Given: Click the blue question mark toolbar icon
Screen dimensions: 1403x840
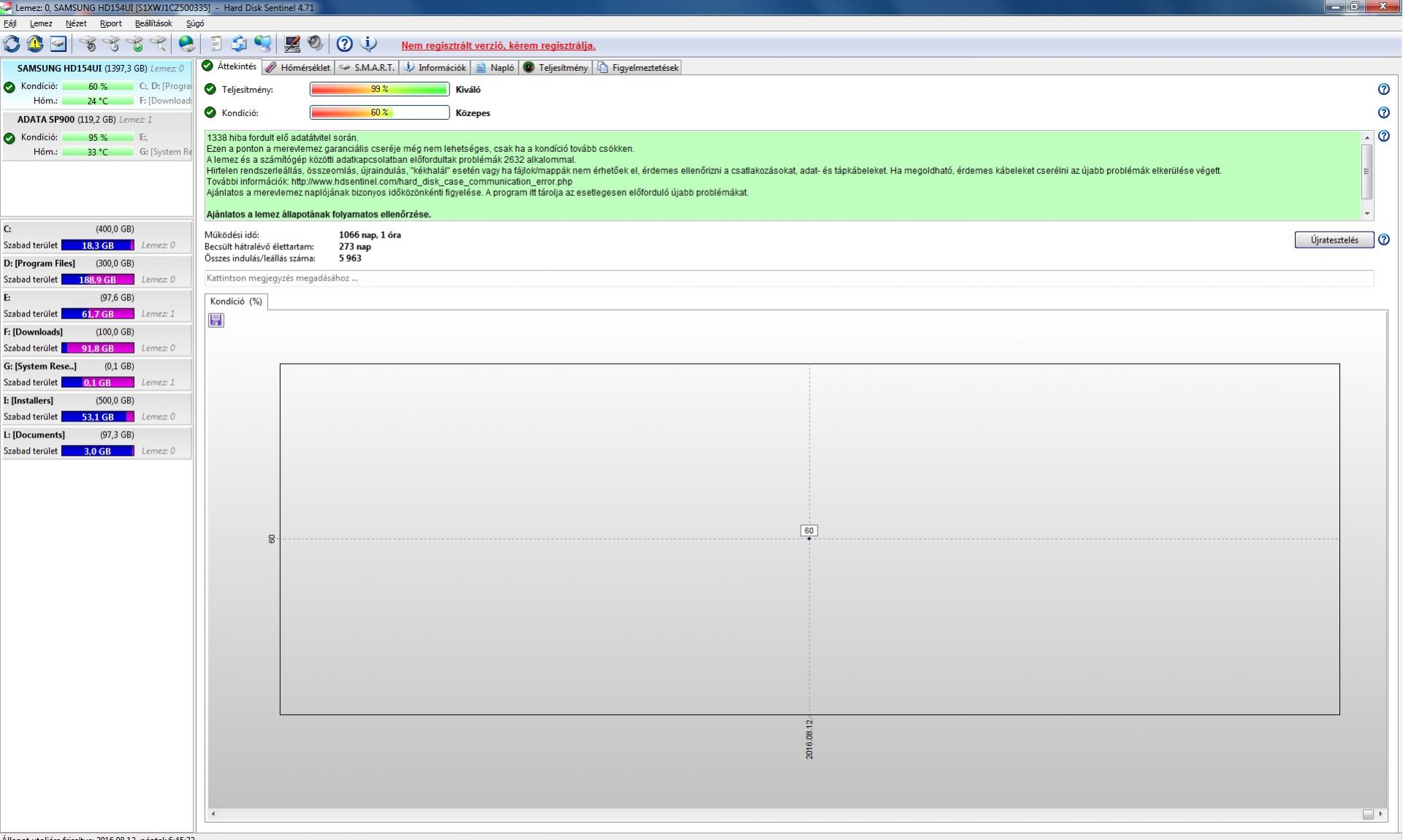Looking at the screenshot, I should pos(344,45).
